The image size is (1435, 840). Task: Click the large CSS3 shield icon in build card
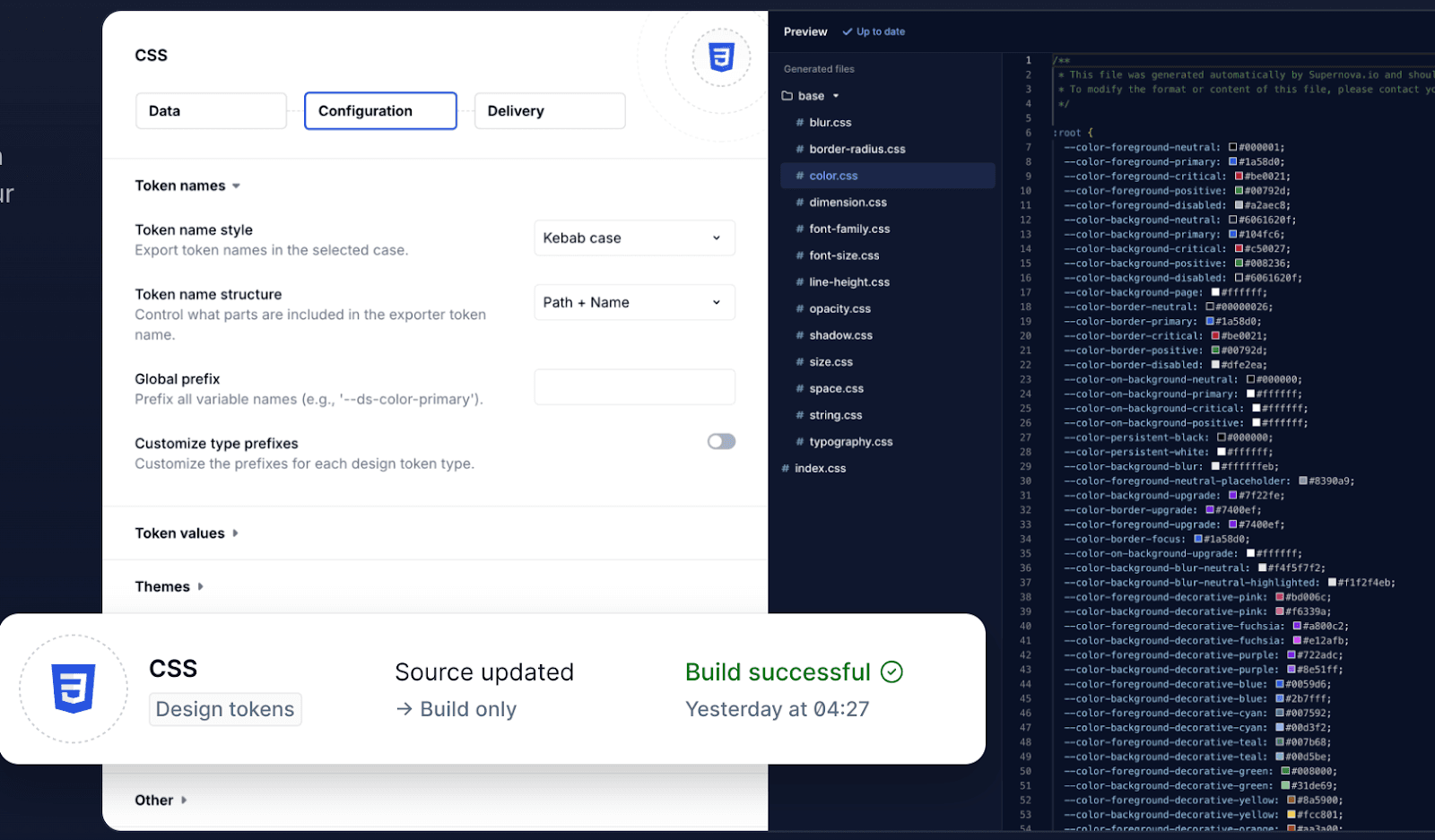coord(74,688)
